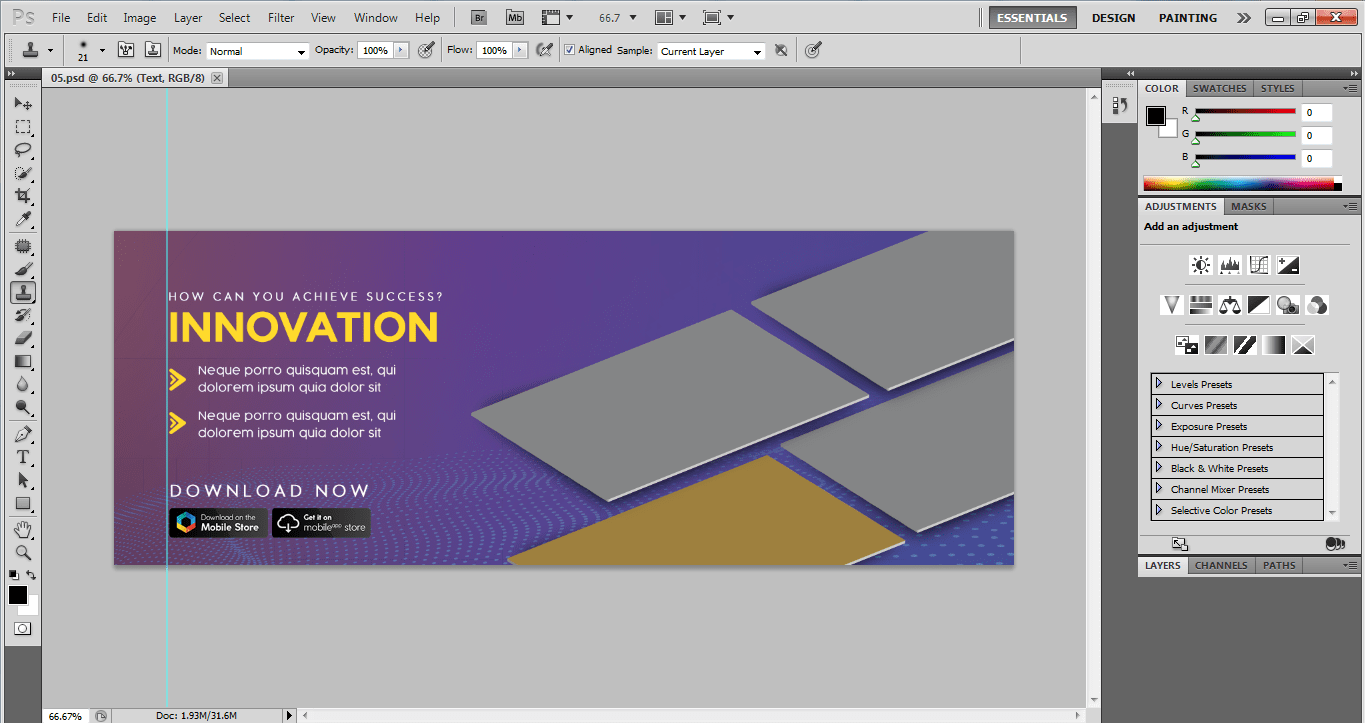1365x723 pixels.
Task: Switch to the Design workspace
Action: pyautogui.click(x=1113, y=18)
